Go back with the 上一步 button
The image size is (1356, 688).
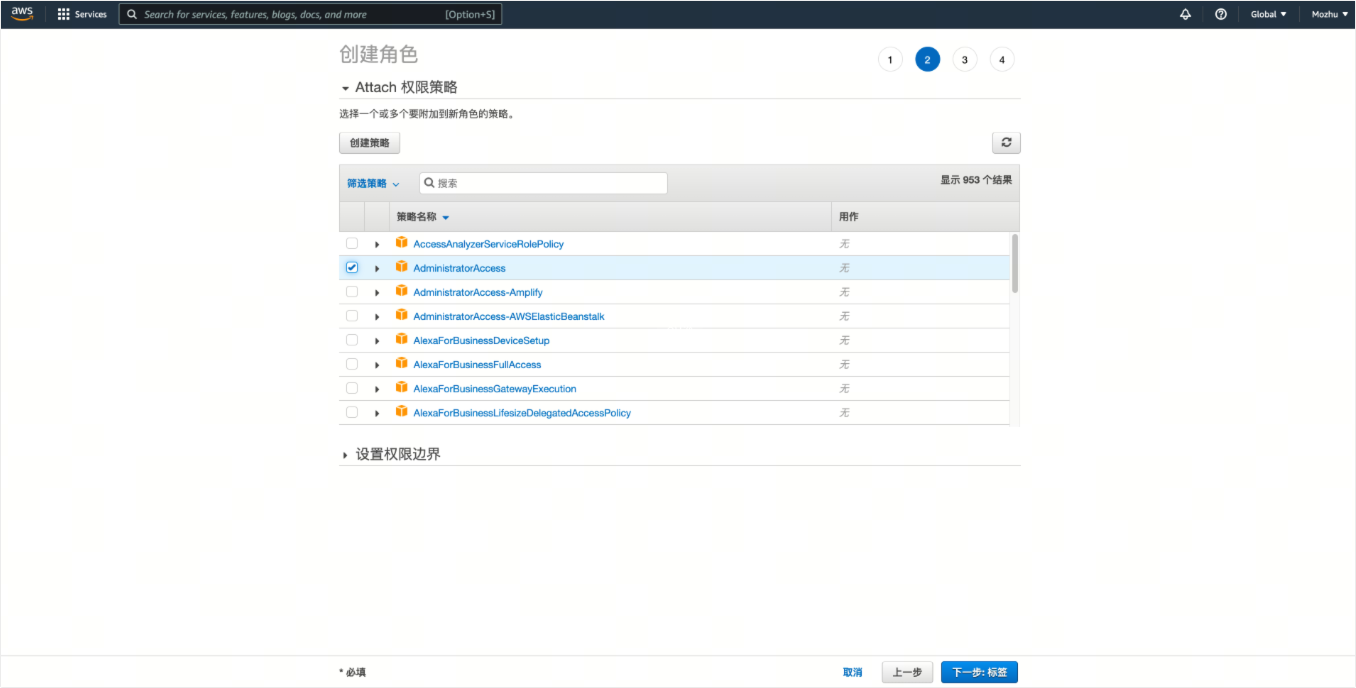[x=907, y=673]
